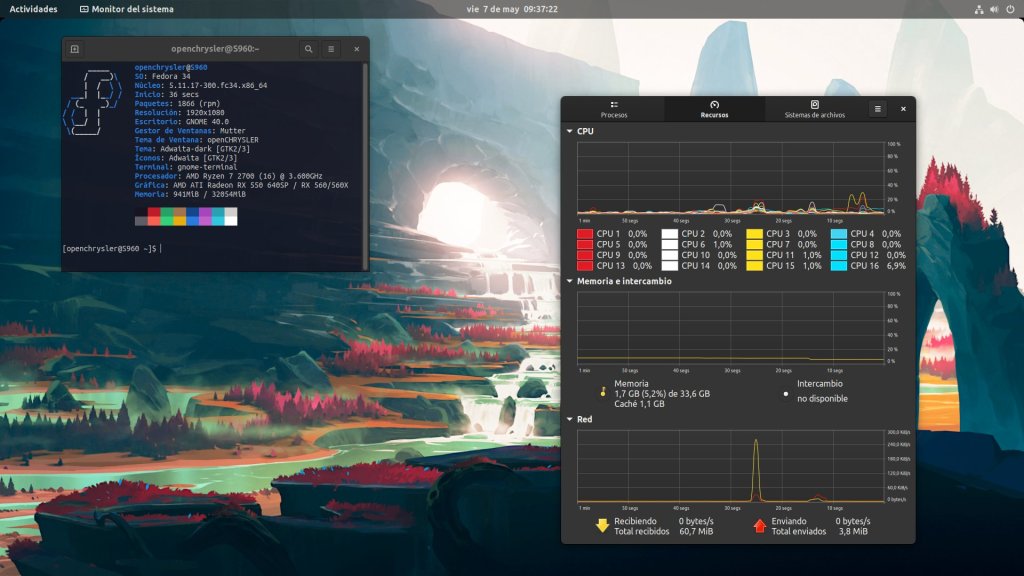Switch to the Procesos tab
The image size is (1024, 576).
point(614,109)
